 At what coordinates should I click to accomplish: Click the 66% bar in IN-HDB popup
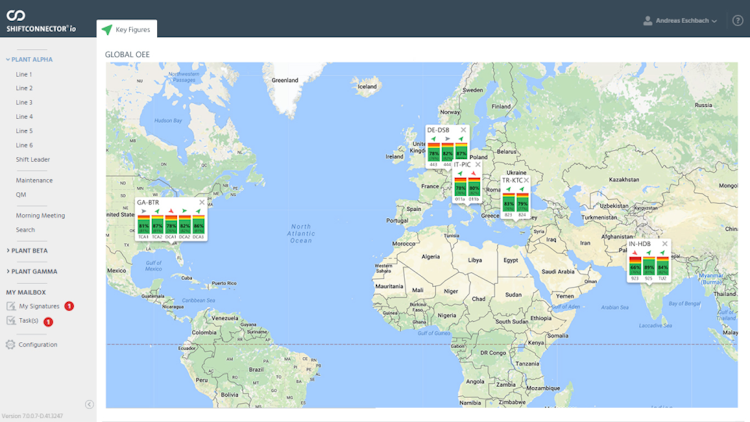(635, 266)
